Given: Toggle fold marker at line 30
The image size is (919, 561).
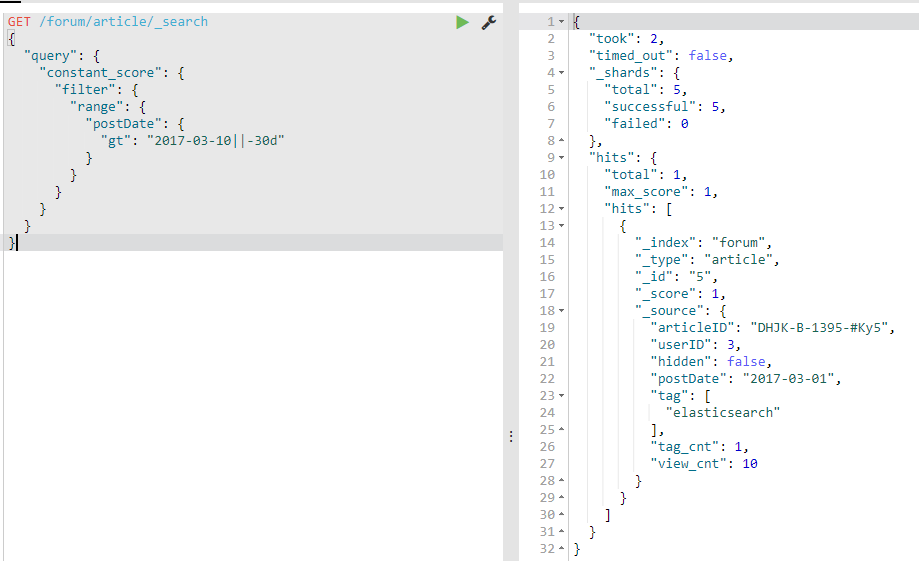Looking at the screenshot, I should (561, 515).
